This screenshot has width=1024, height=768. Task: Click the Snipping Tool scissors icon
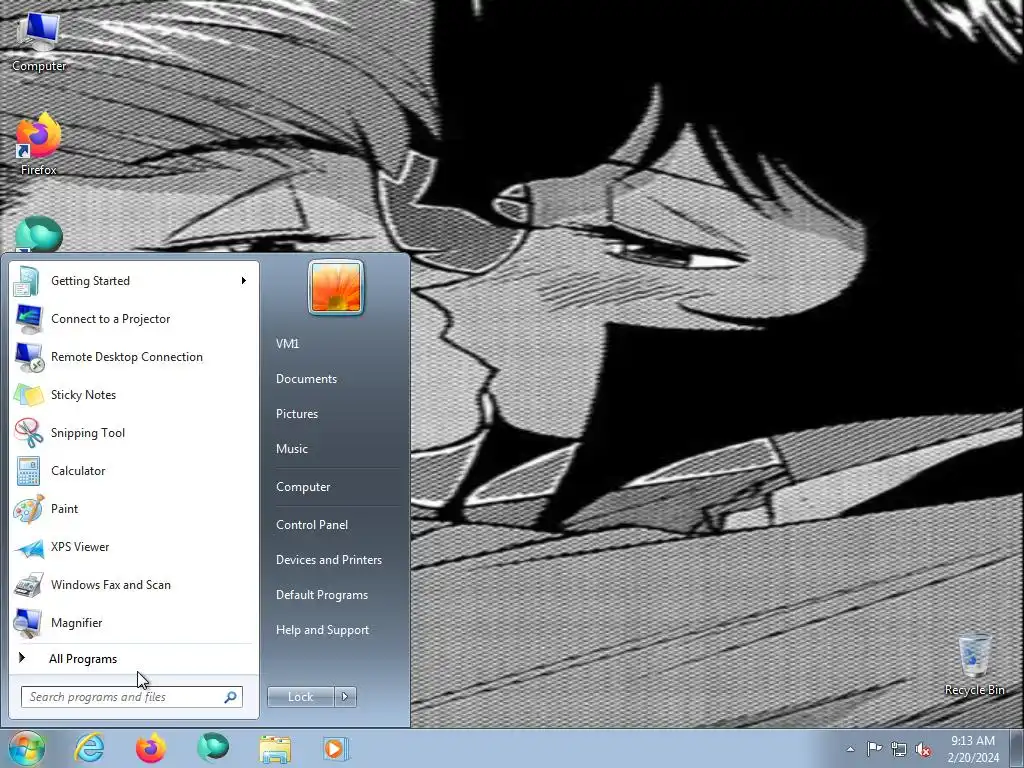pyautogui.click(x=29, y=433)
